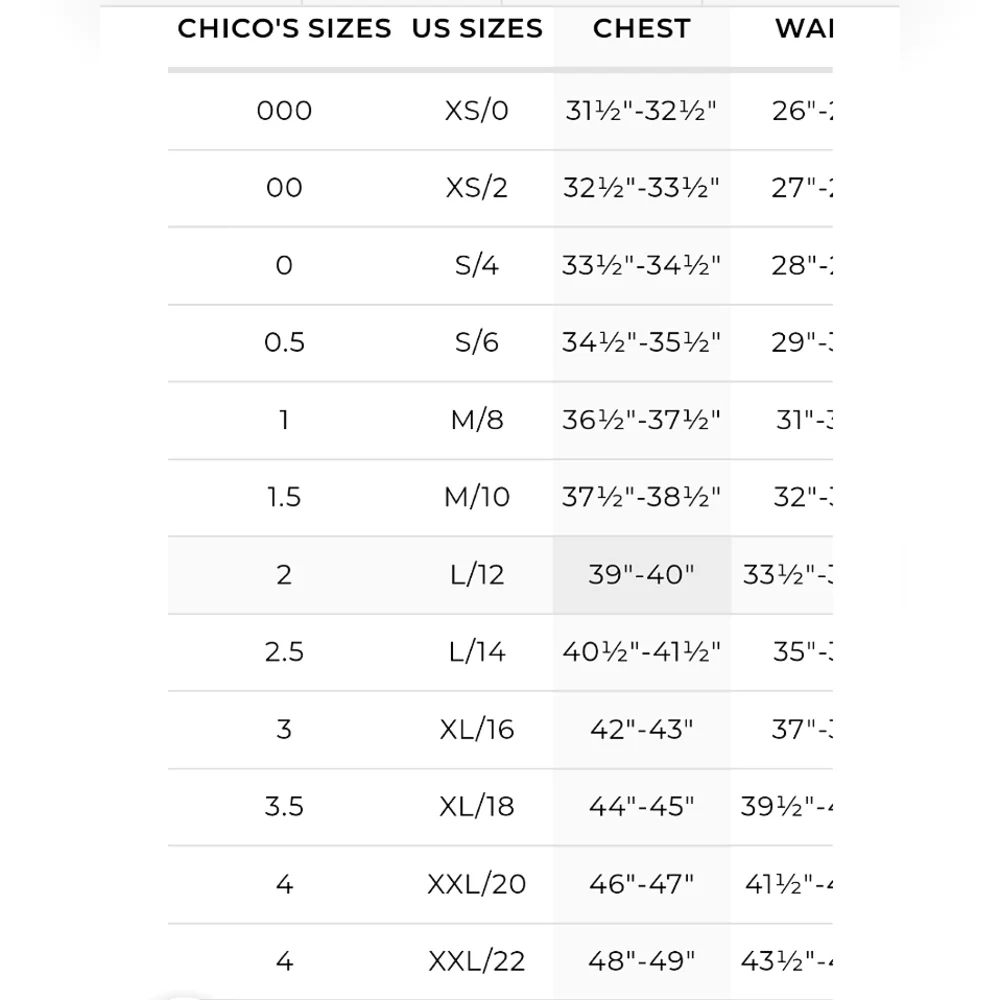The image size is (1000, 1000).
Task: Click the XXL/20 US size cell
Action: pos(476,884)
